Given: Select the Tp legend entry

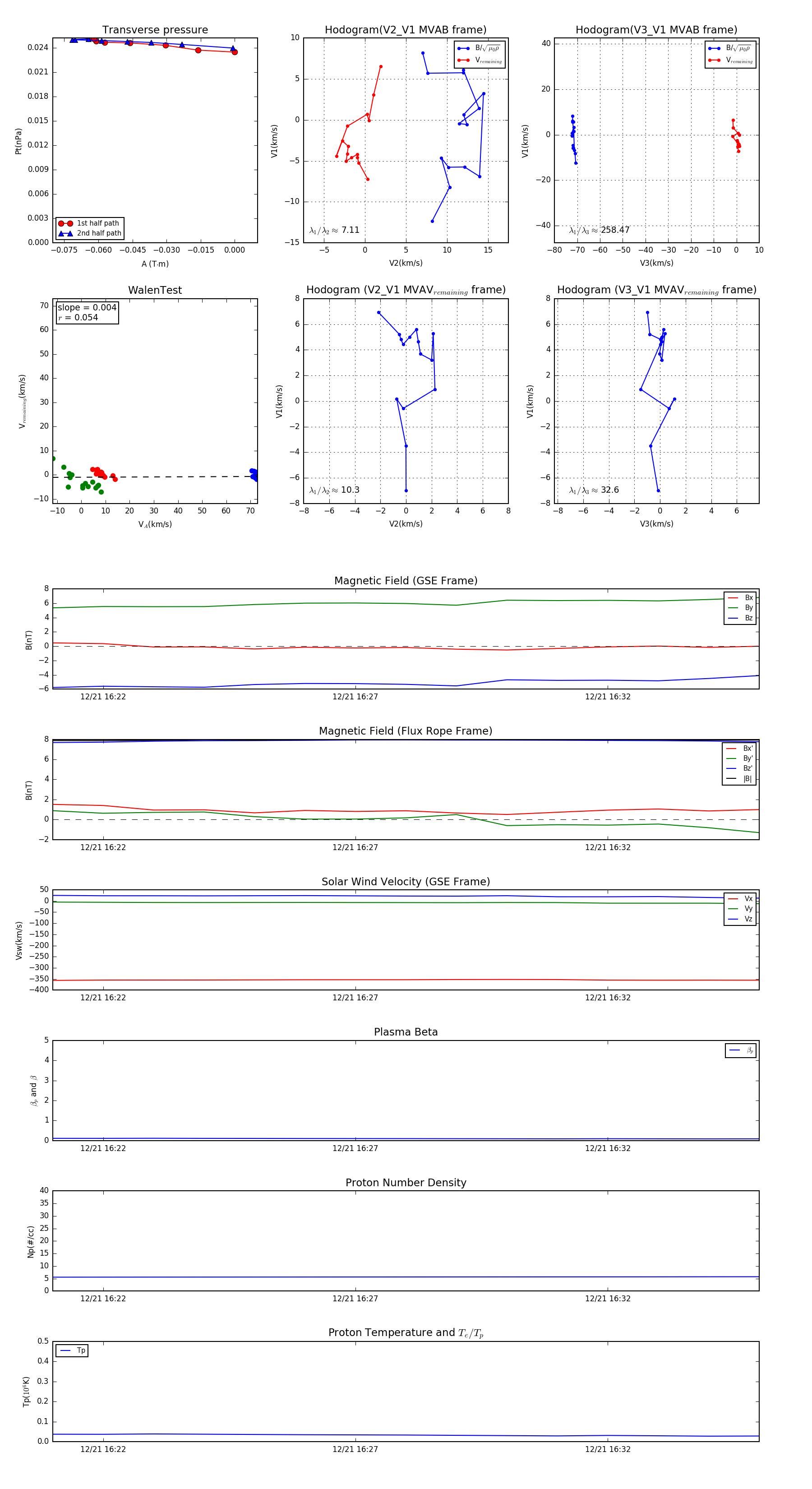Looking at the screenshot, I should [x=72, y=1351].
